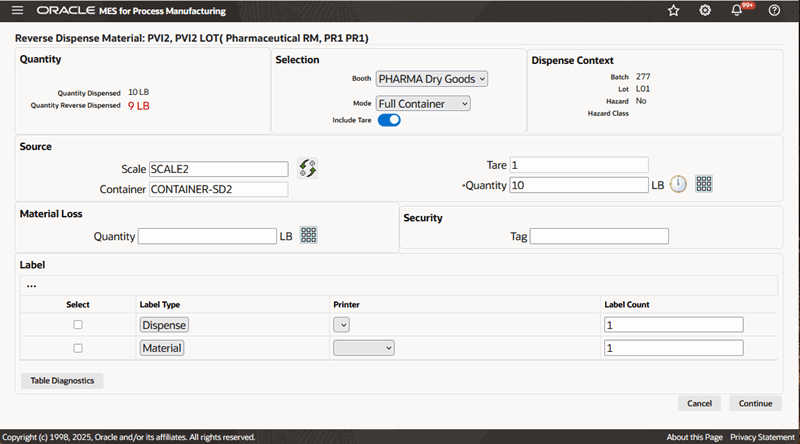Click the Continue button
The height and width of the screenshot is (444, 800).
(756, 403)
